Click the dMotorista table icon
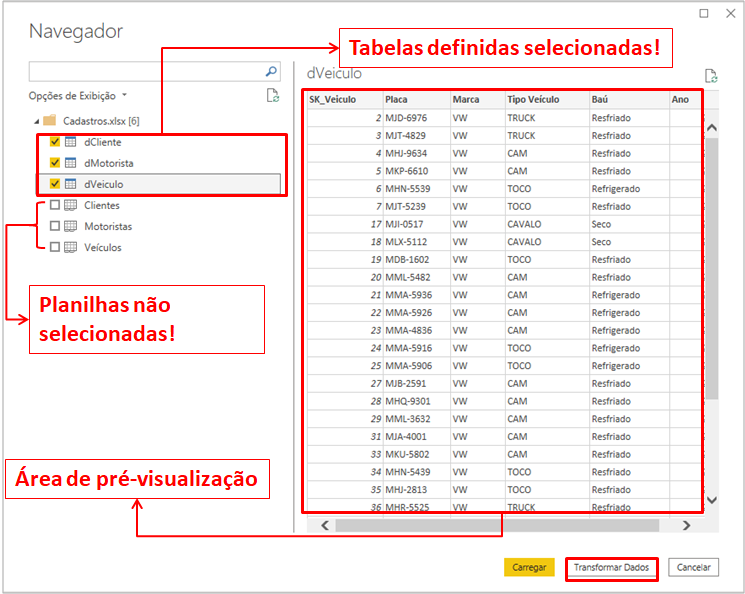Viewport: 745px width, 594px height. pos(71,163)
